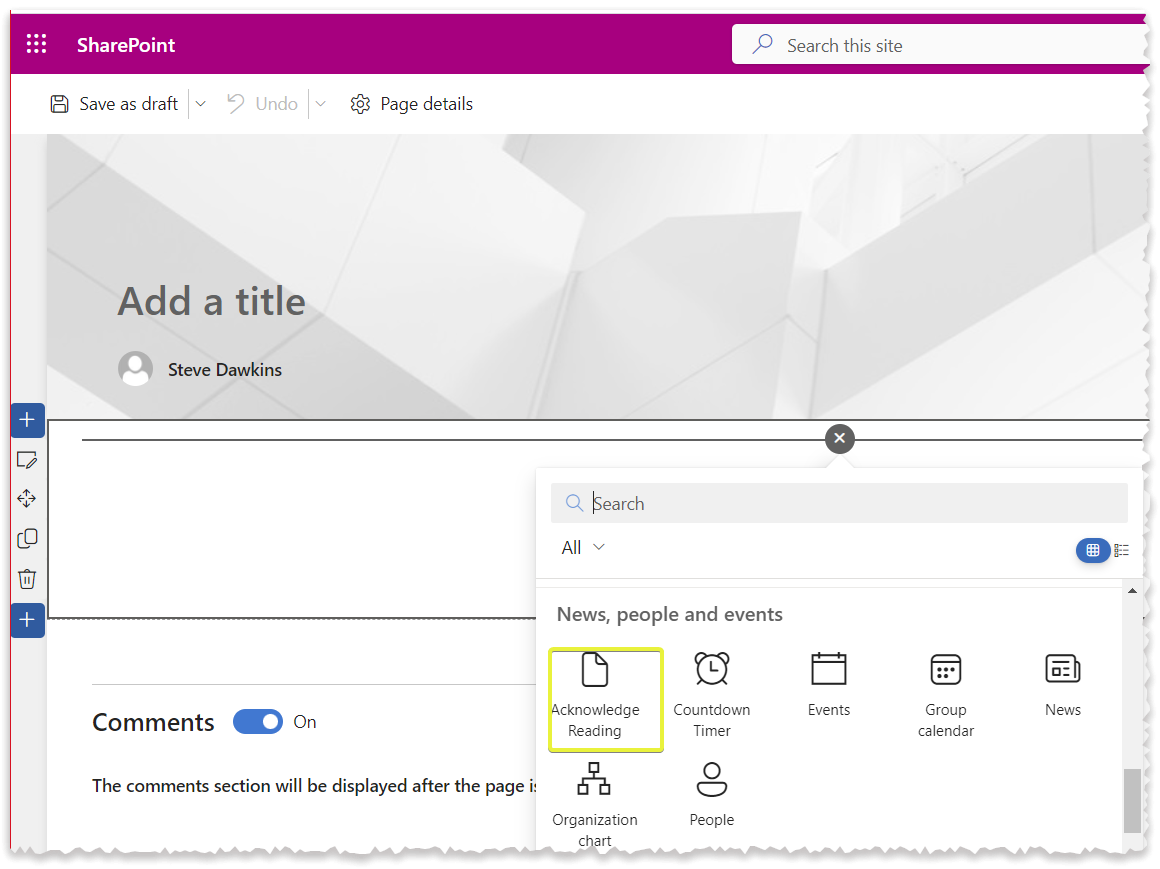Screen dimensions: 1160x869
Task: Open the Undo dropdown chevron
Action: click(x=320, y=103)
